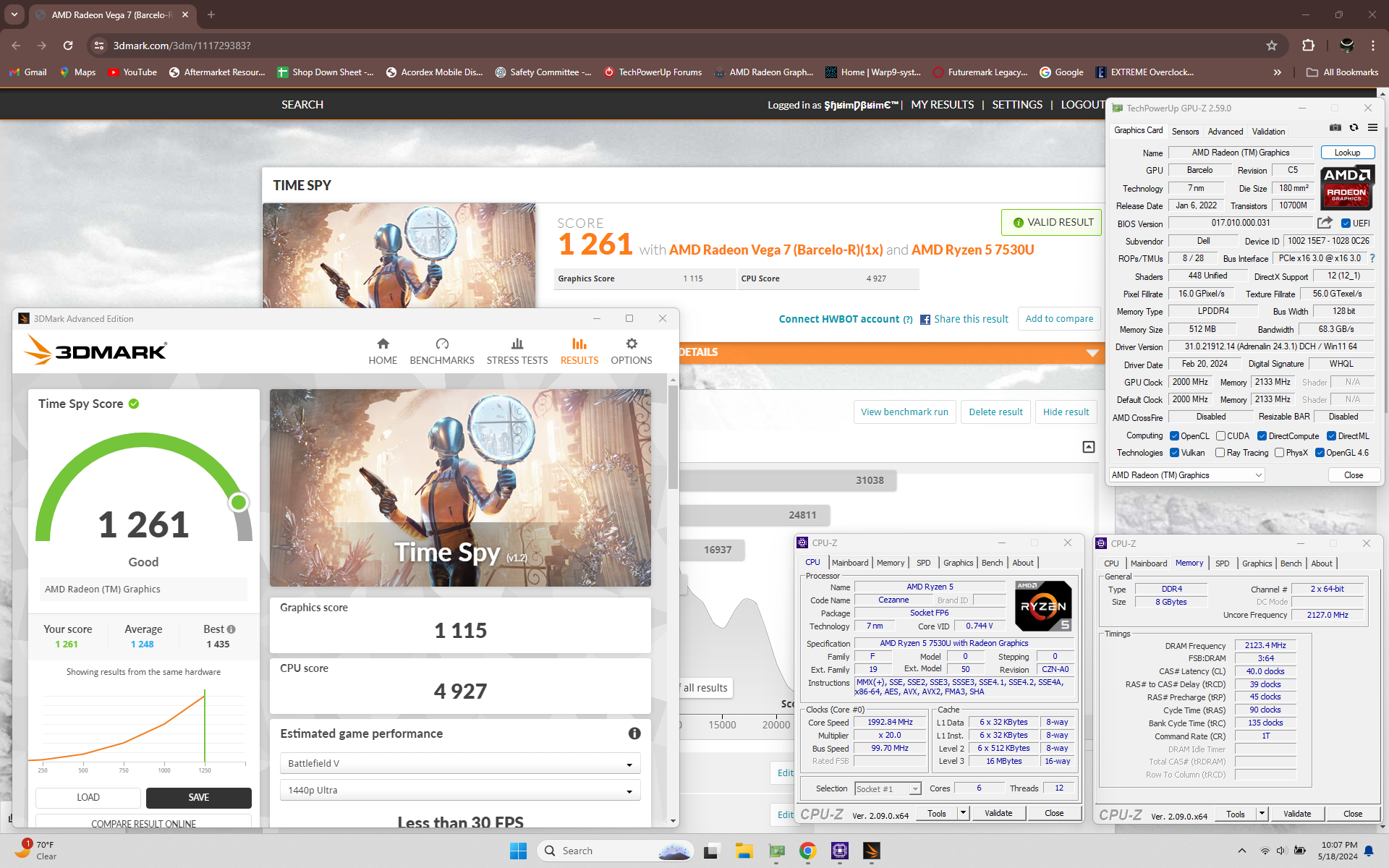Toggle the DirectCompute checkbox
Image resolution: width=1389 pixels, height=868 pixels.
1262,436
